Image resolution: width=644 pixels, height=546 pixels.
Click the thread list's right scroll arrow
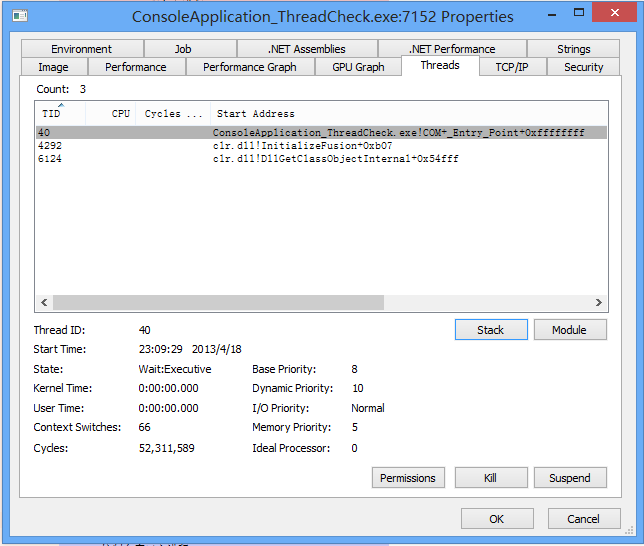point(599,302)
